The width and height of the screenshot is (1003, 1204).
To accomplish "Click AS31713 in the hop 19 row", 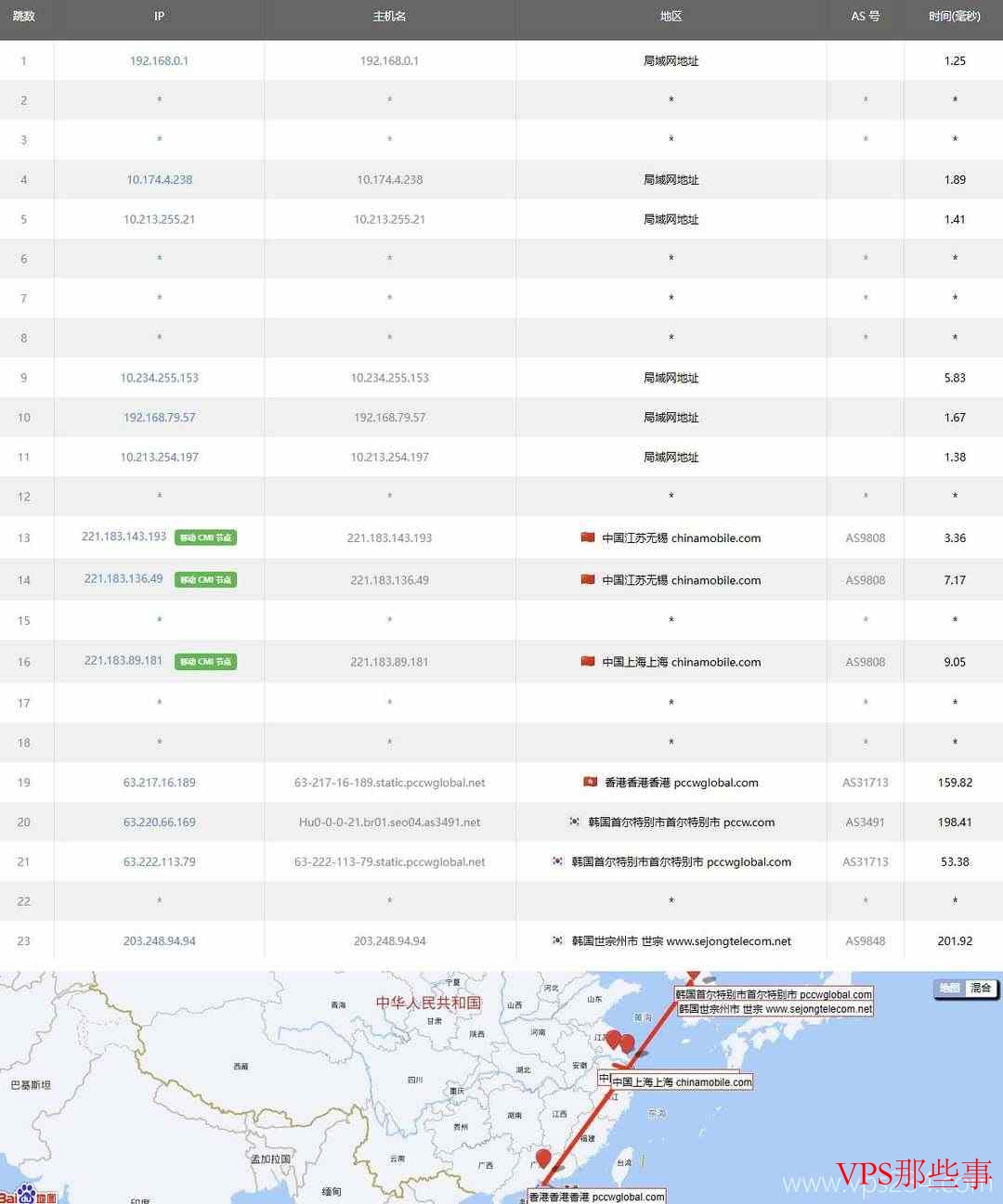I will 865,783.
